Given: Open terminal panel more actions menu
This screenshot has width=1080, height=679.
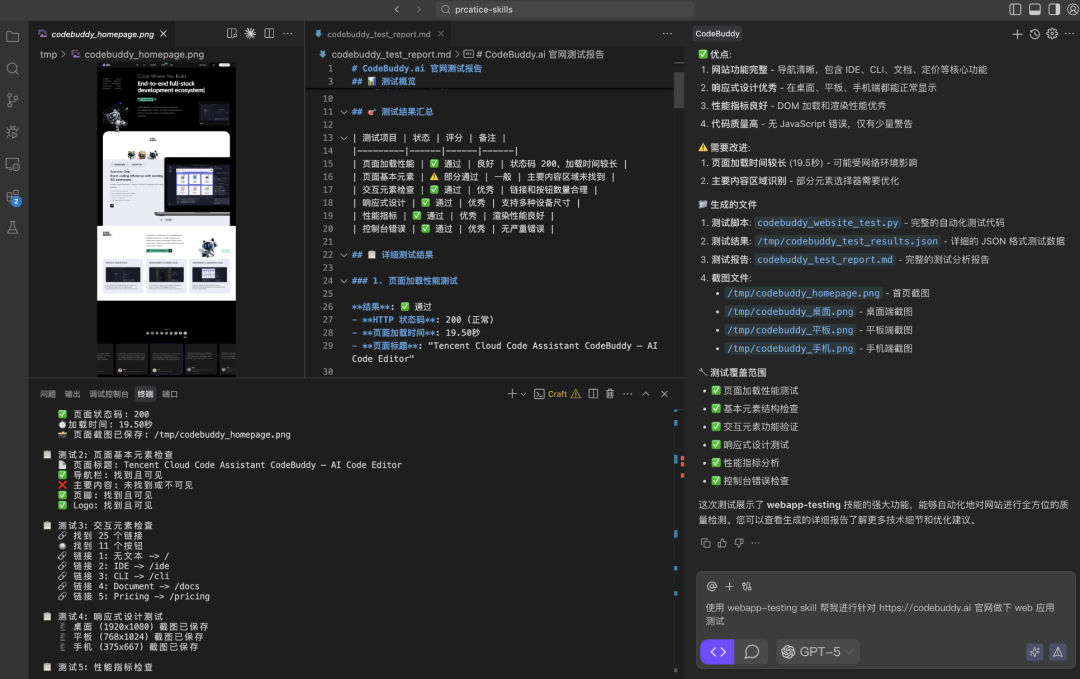Looking at the screenshot, I should point(627,394).
